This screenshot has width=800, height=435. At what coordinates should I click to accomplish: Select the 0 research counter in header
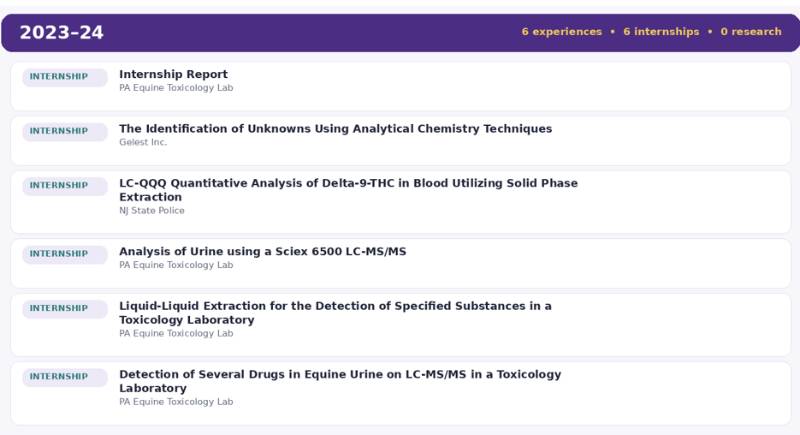(751, 32)
